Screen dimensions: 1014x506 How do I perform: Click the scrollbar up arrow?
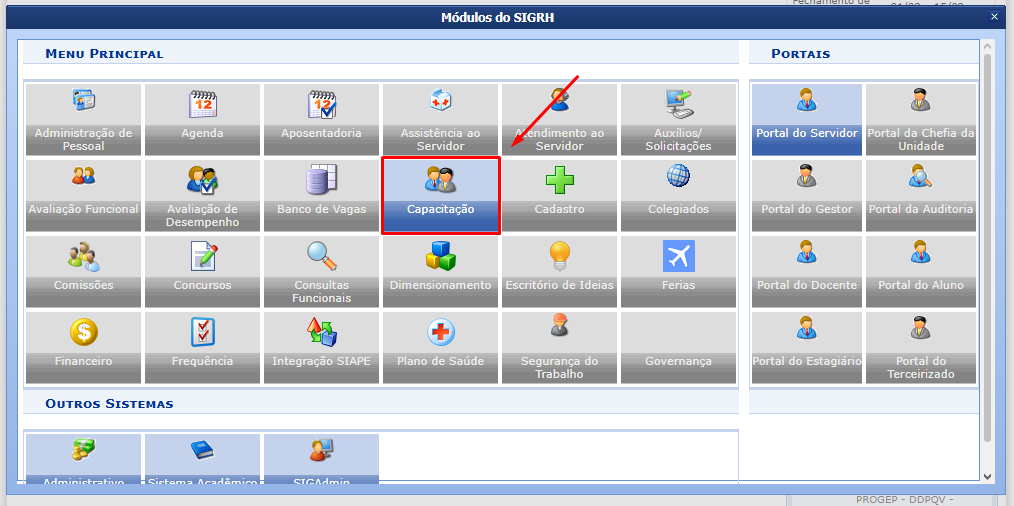tap(987, 47)
